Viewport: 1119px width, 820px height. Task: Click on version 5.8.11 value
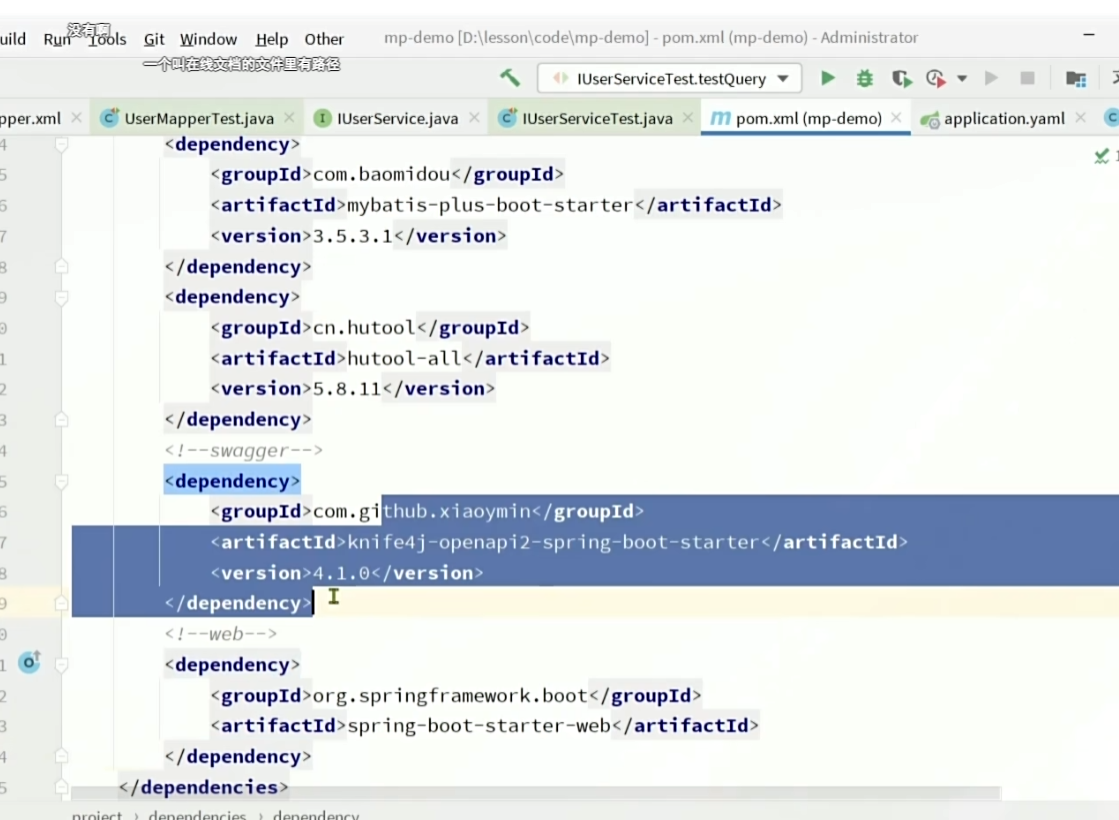347,389
